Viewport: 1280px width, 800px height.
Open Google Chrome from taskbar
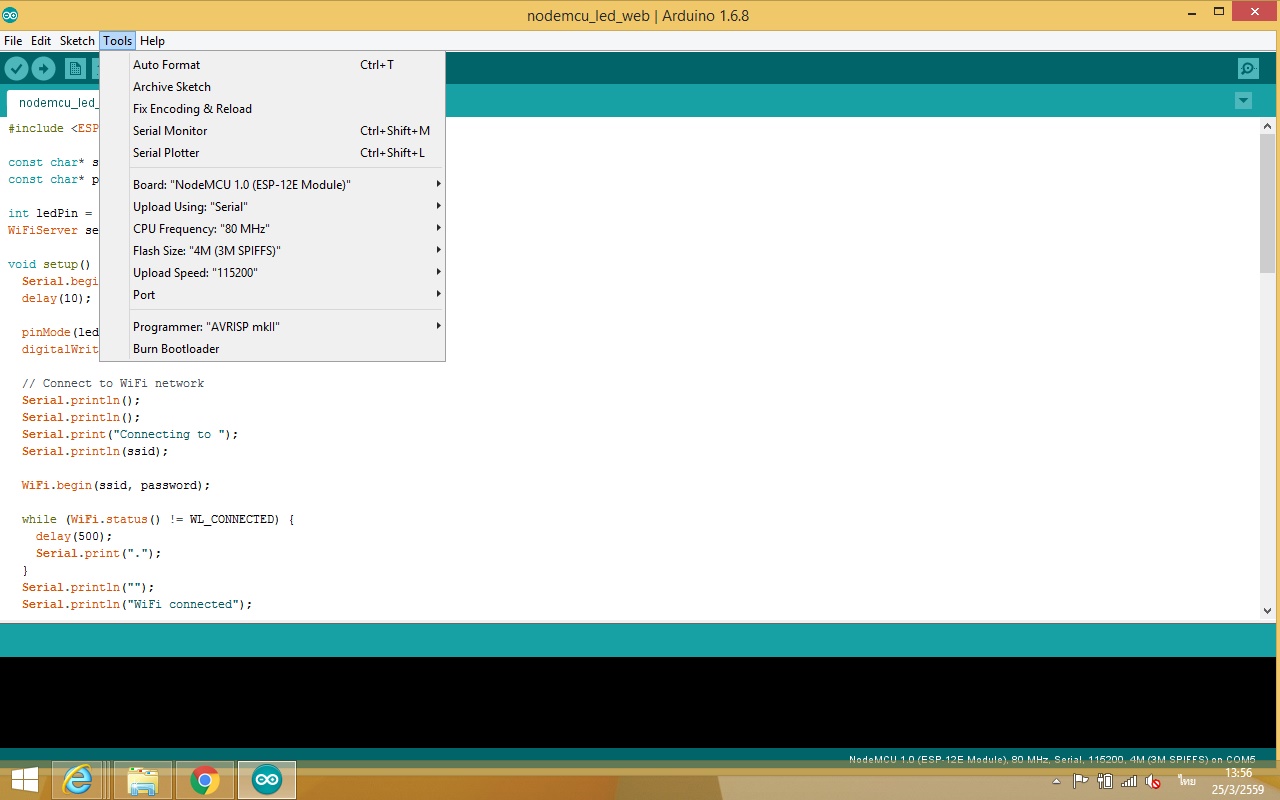point(205,780)
